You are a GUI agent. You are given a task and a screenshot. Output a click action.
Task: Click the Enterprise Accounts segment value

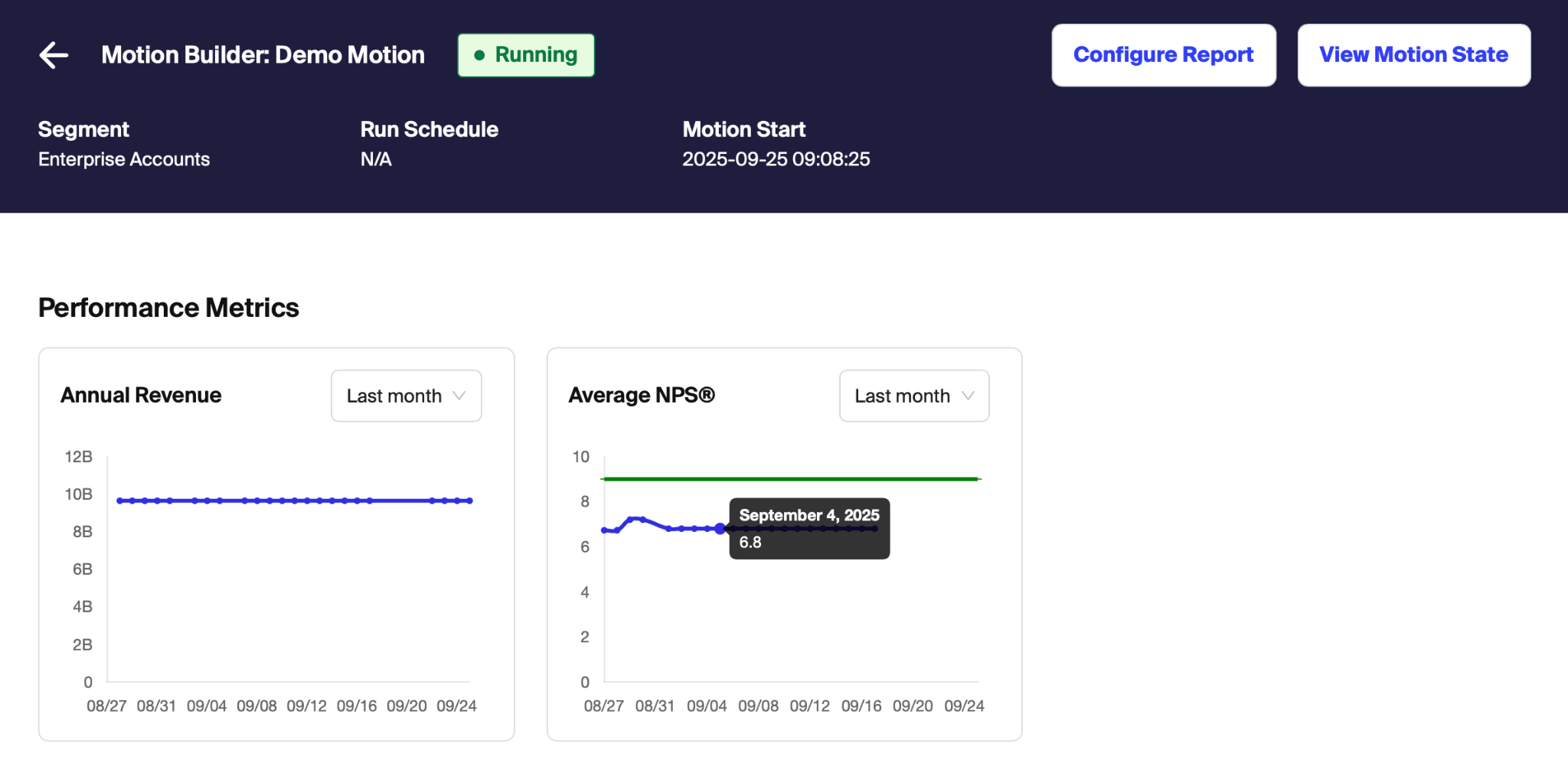coord(124,159)
